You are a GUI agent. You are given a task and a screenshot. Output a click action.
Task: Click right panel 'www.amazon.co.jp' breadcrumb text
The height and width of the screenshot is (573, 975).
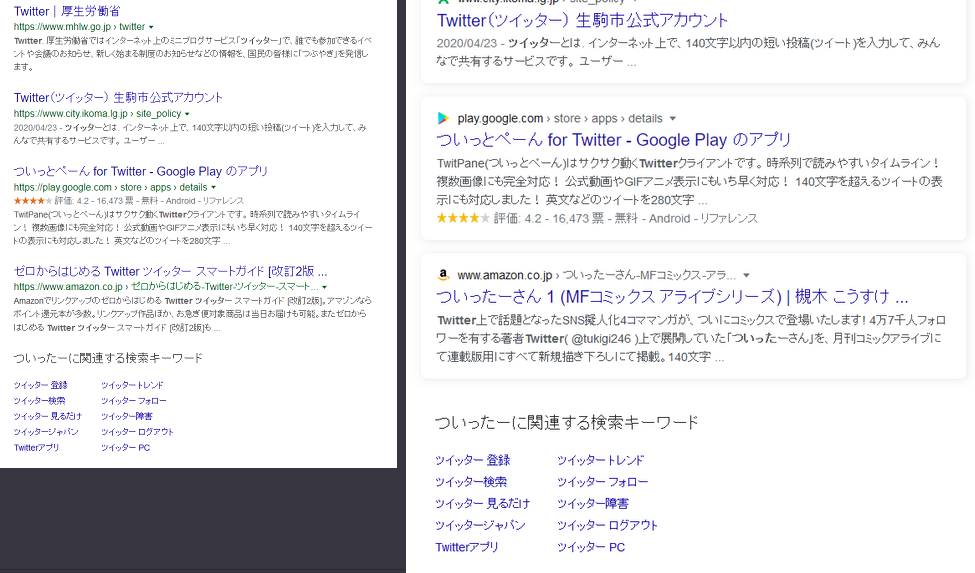click(x=505, y=275)
